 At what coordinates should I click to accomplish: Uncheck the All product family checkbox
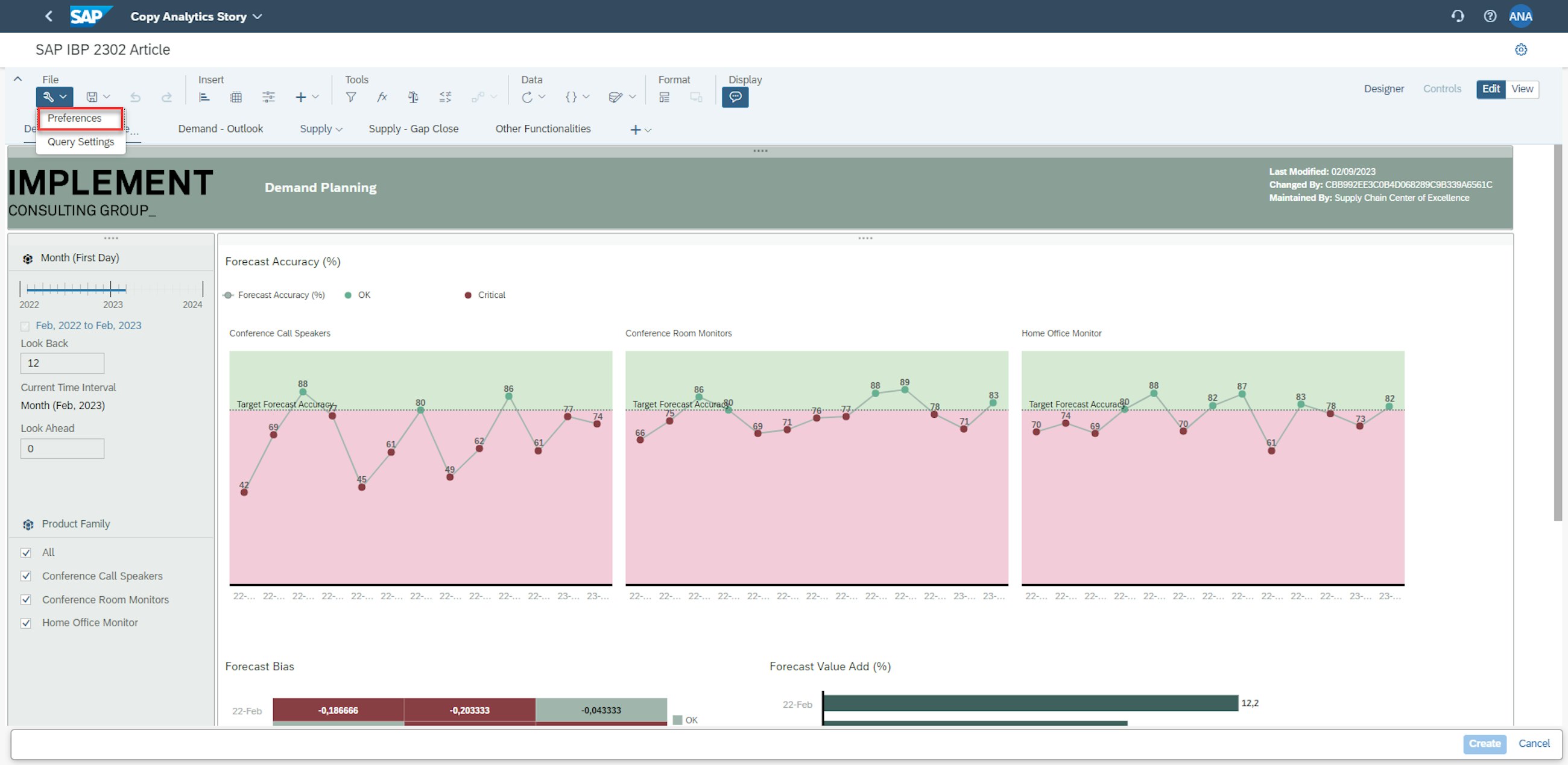pyautogui.click(x=26, y=553)
